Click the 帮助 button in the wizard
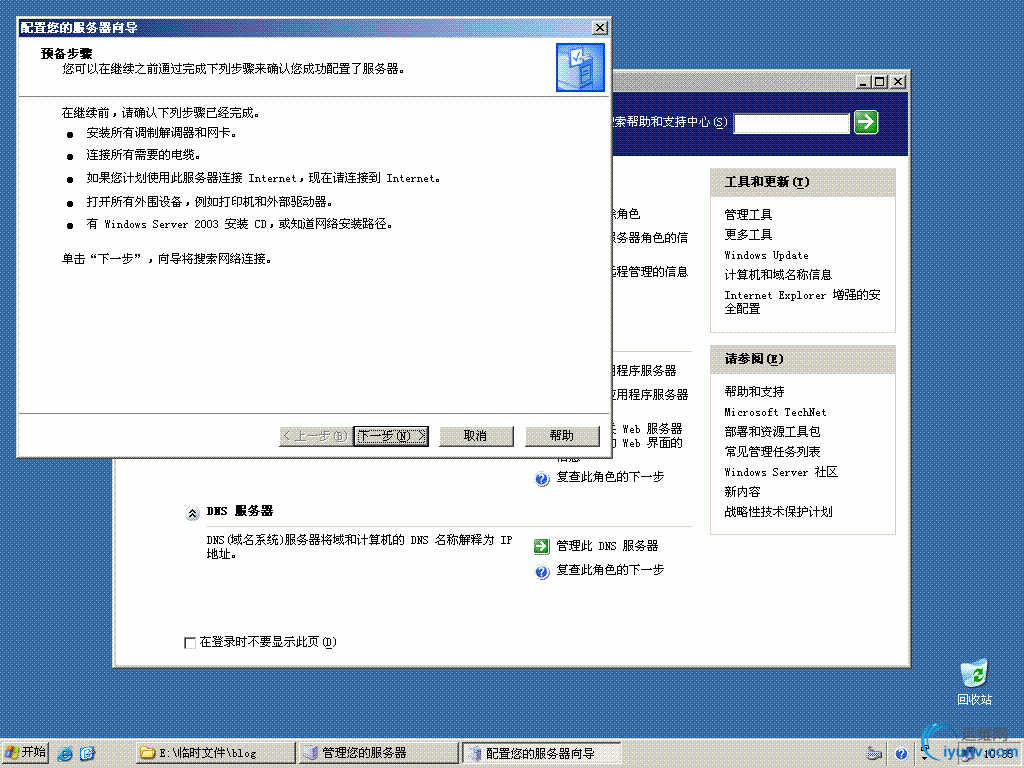This screenshot has height=768, width=1024. pyautogui.click(x=562, y=436)
